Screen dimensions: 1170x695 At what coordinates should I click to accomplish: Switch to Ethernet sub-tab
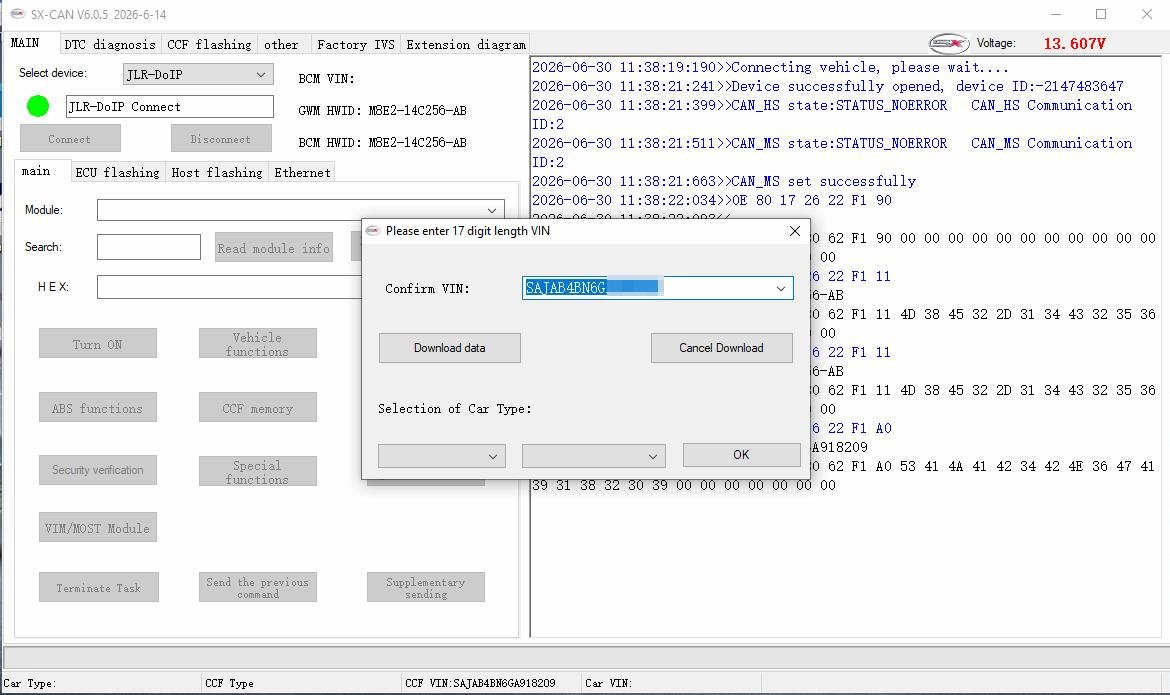pos(302,172)
